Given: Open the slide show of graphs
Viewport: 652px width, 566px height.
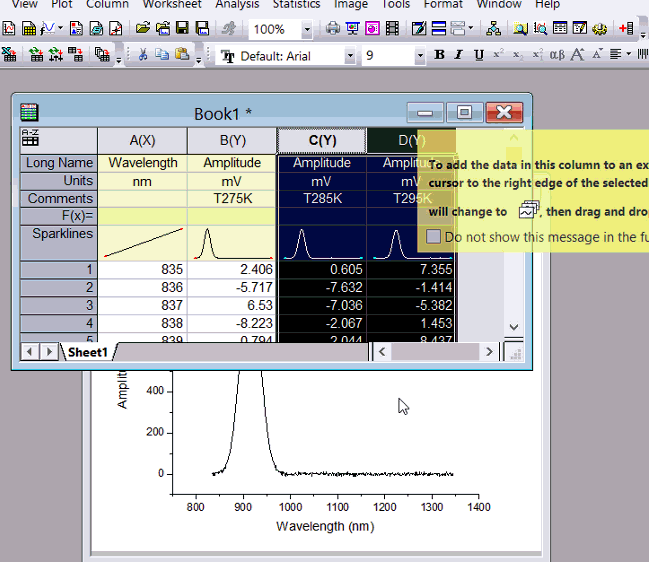Looking at the screenshot, I should point(353,29).
